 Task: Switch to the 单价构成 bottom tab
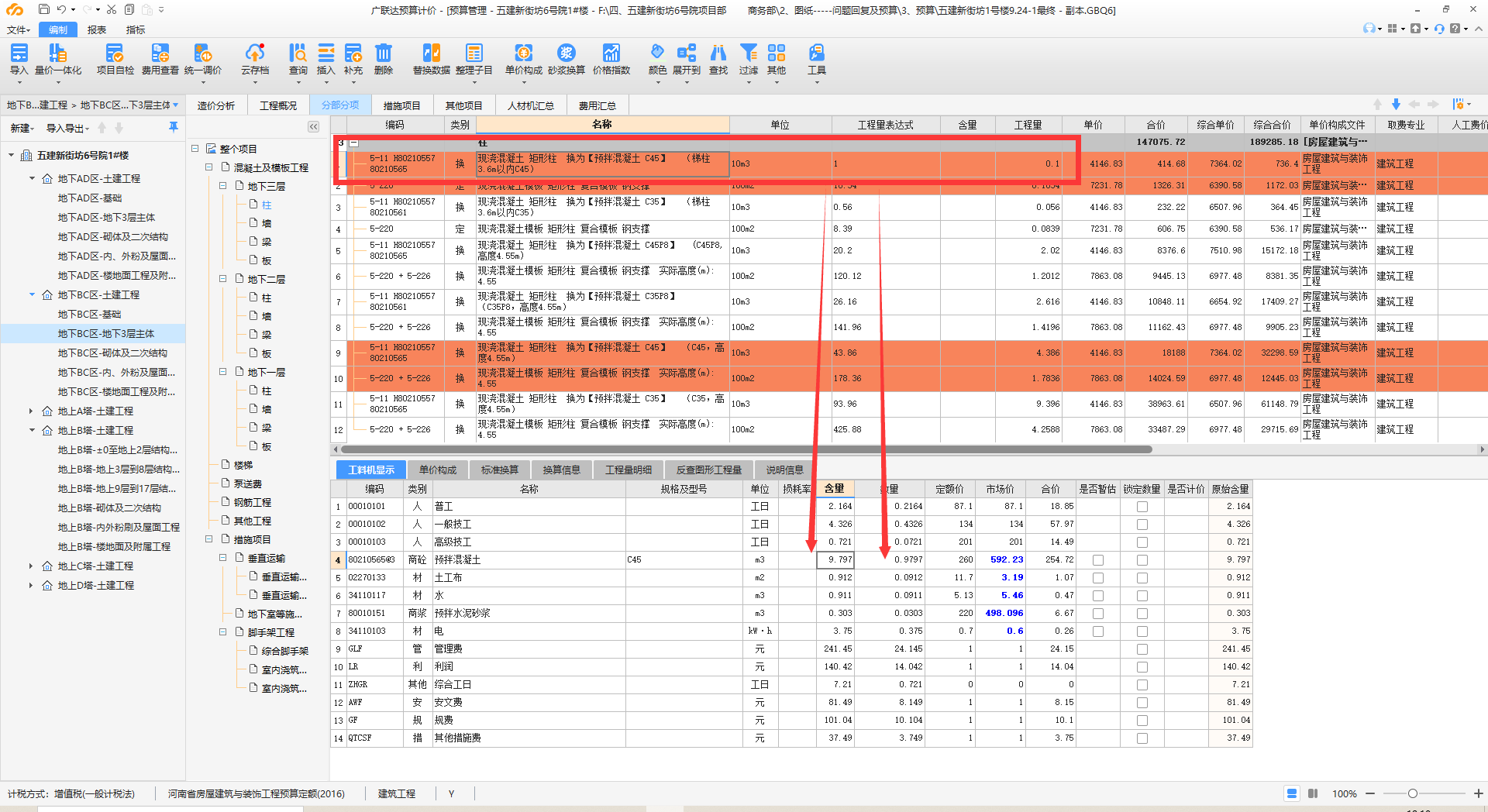click(438, 470)
